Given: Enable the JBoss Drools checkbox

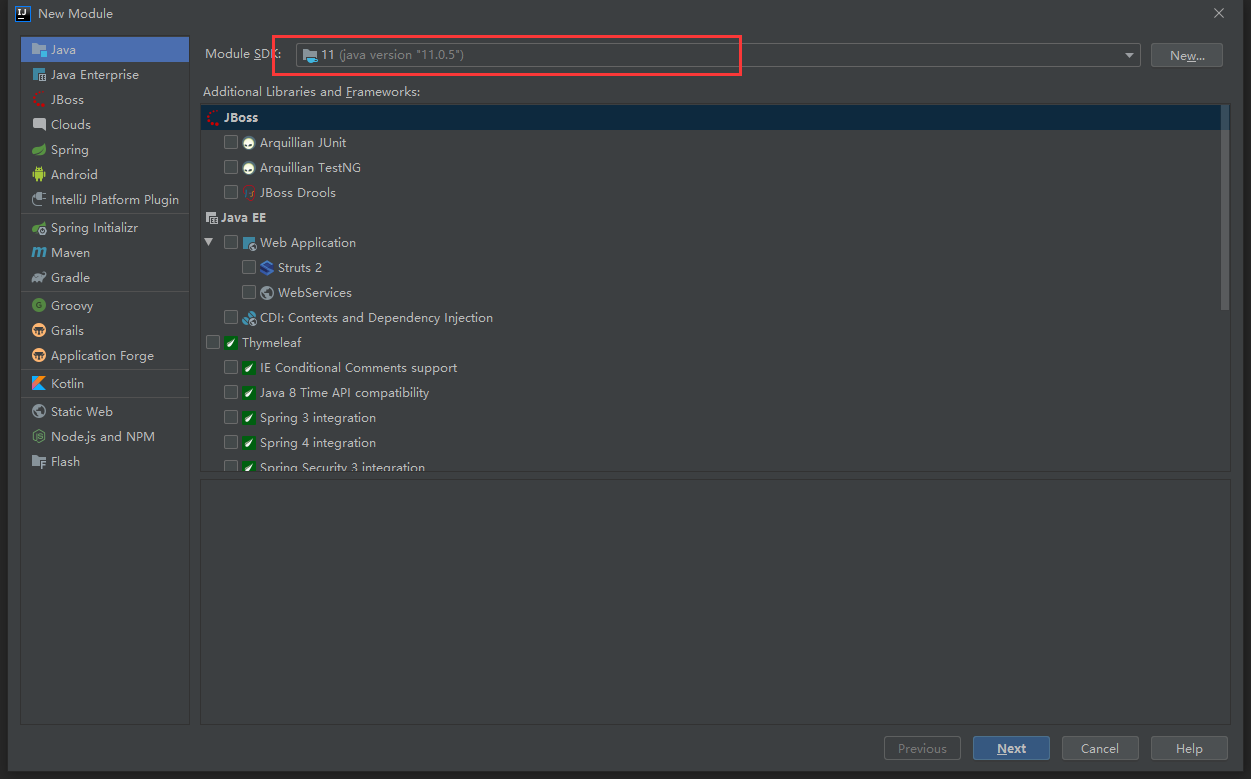Looking at the screenshot, I should 231,192.
